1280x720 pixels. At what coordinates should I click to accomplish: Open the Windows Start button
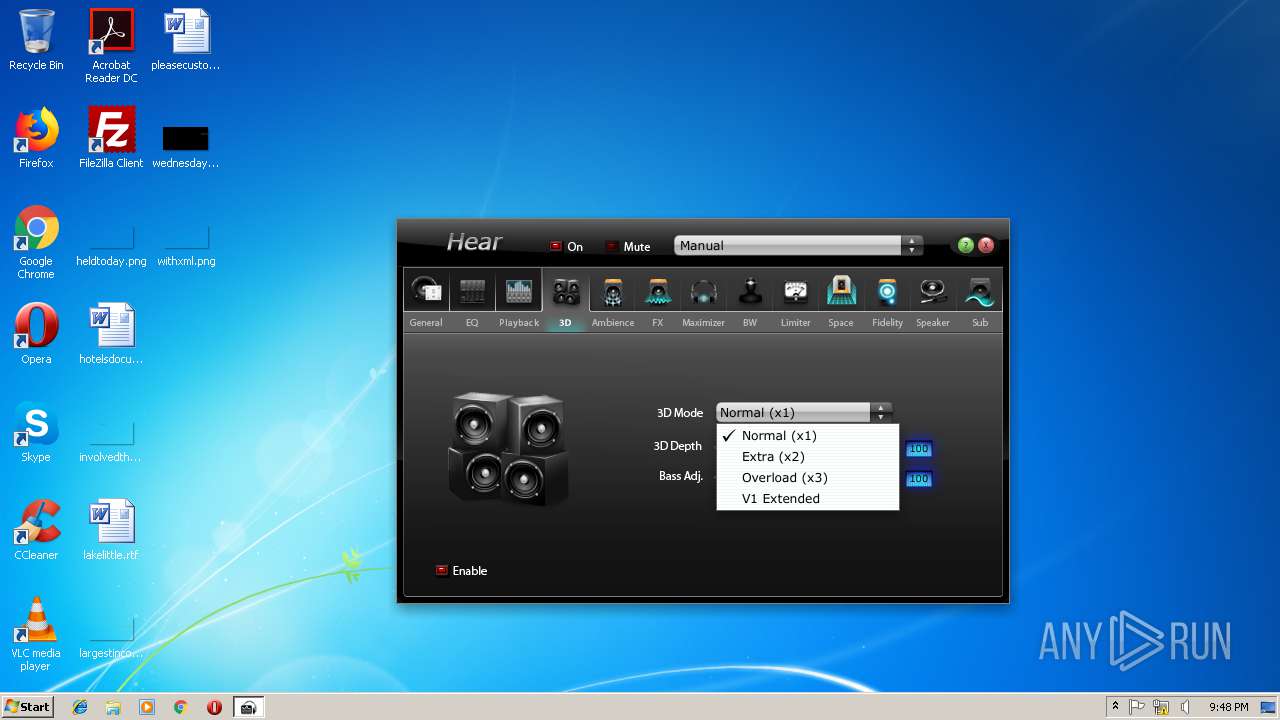27,707
